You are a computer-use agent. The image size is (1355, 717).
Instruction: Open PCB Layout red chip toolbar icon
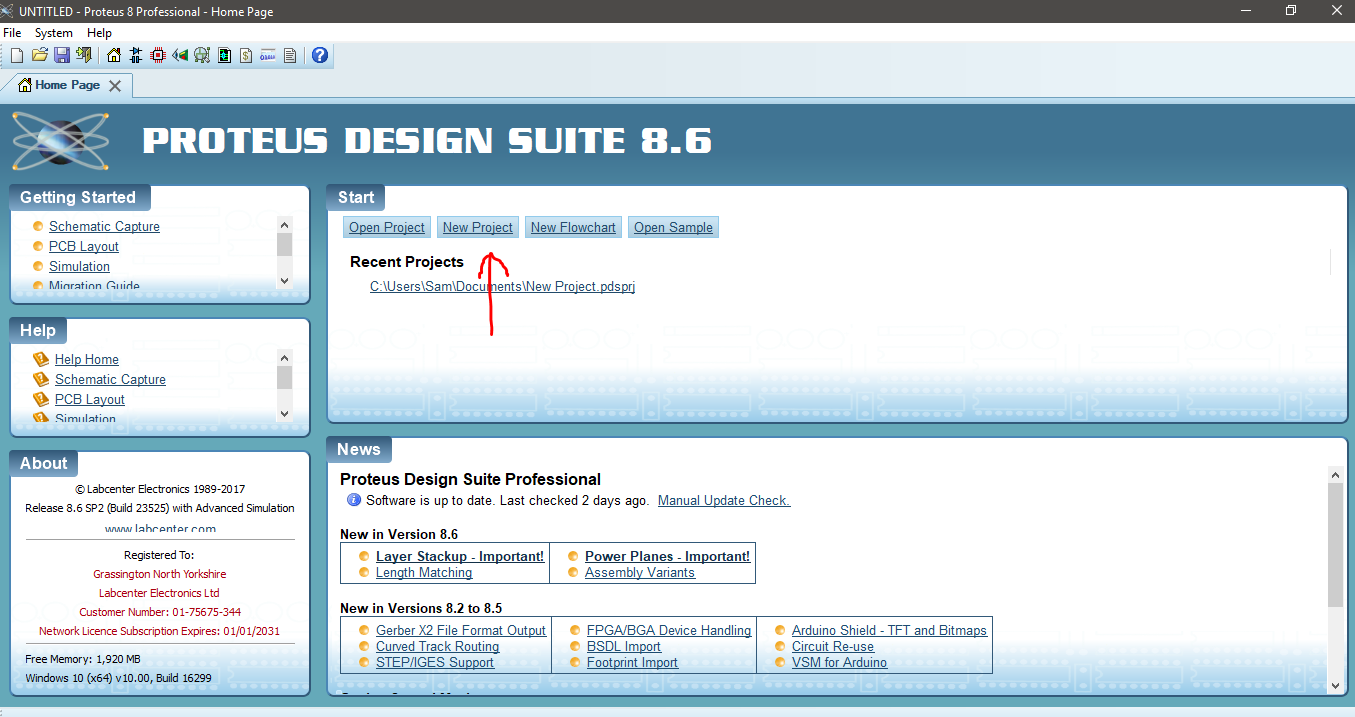(158, 55)
